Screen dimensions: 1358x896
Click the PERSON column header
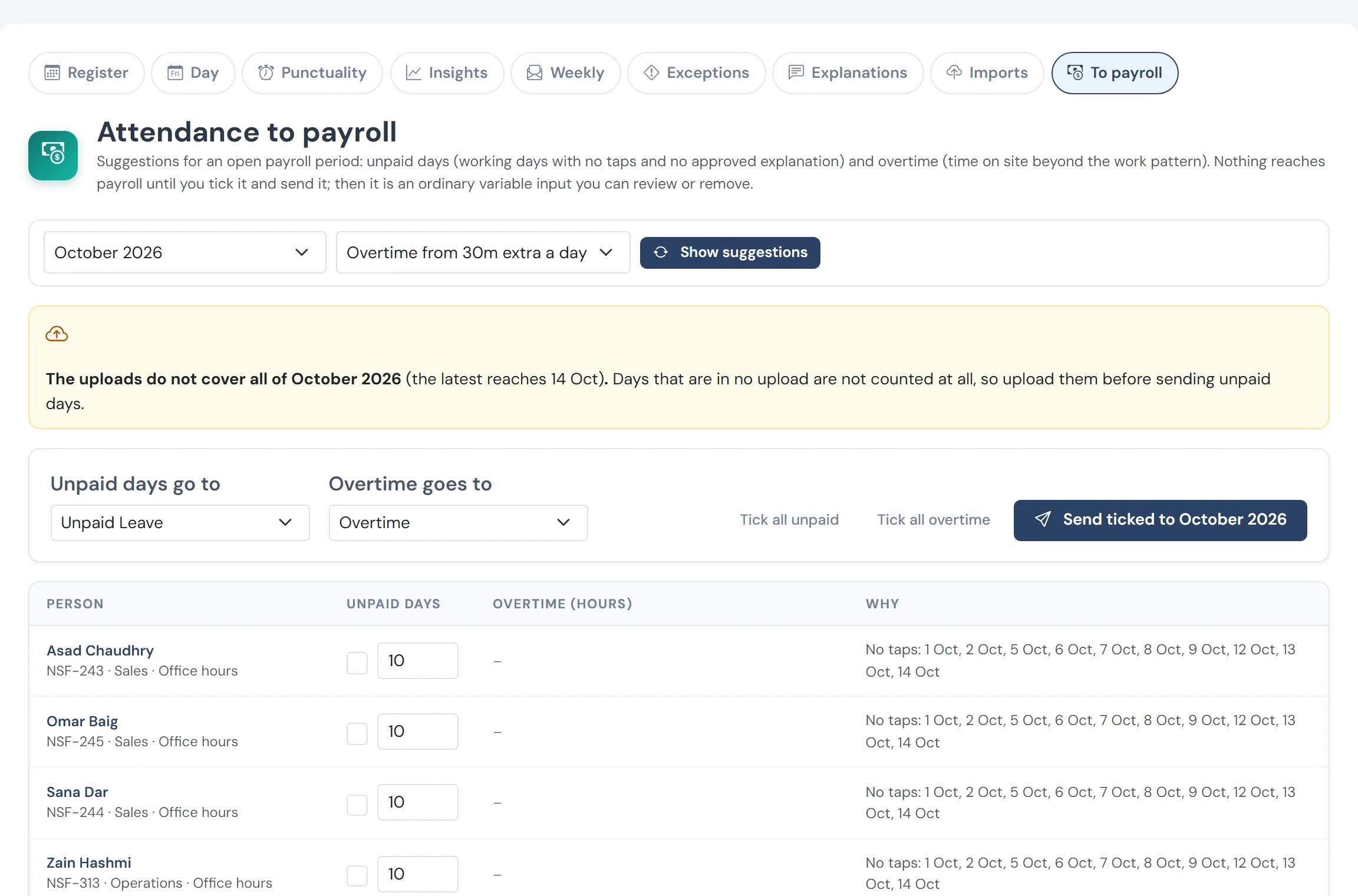[75, 604]
